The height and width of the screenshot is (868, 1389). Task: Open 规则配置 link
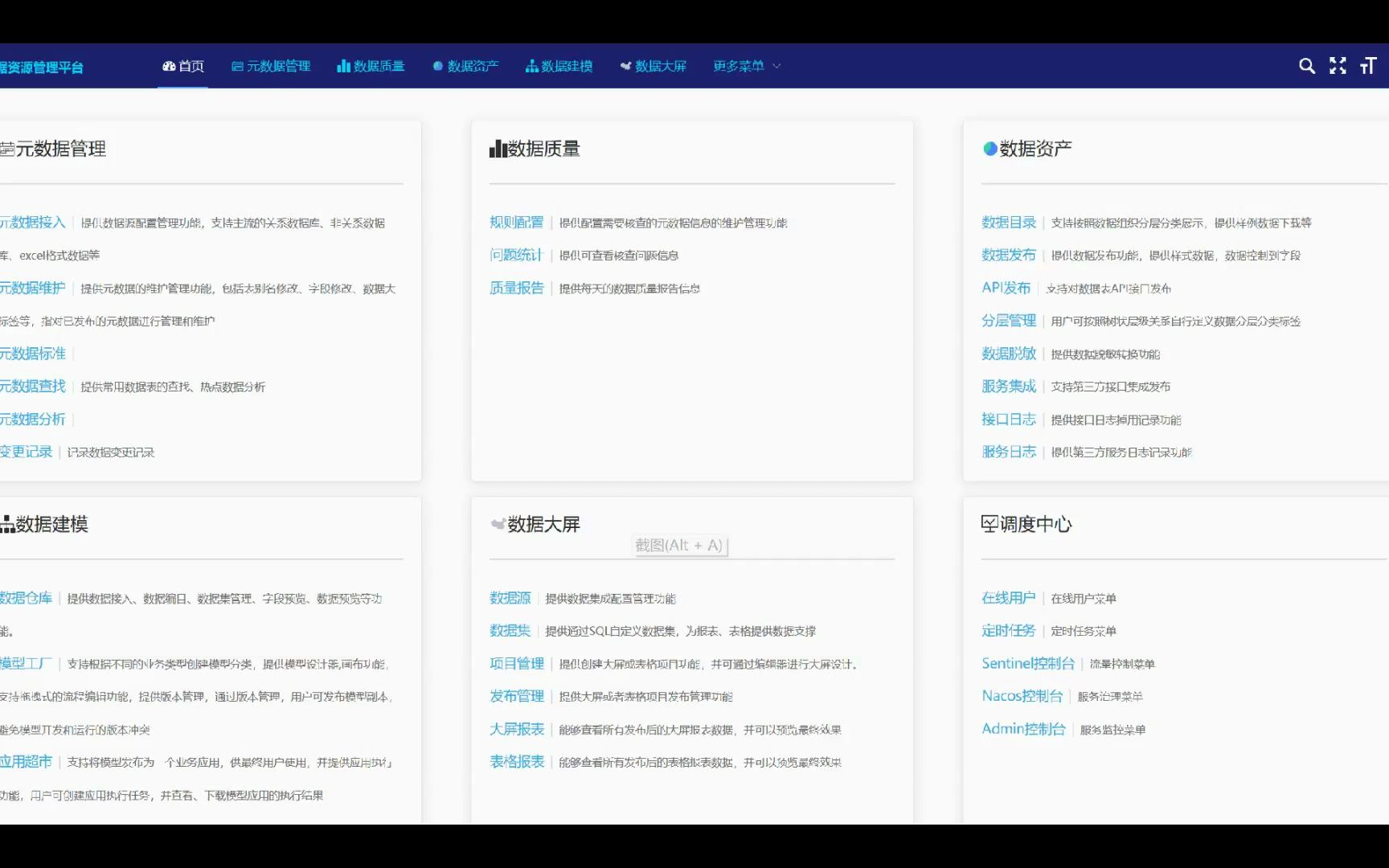pos(517,223)
